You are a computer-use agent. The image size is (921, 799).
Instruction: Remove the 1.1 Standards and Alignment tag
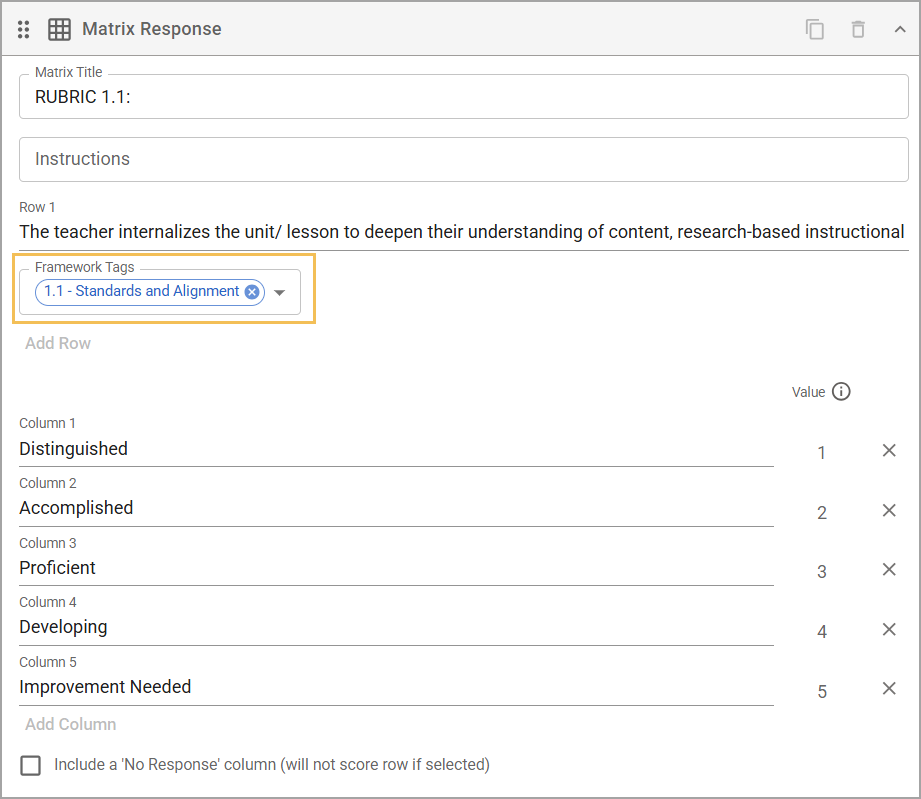point(252,292)
